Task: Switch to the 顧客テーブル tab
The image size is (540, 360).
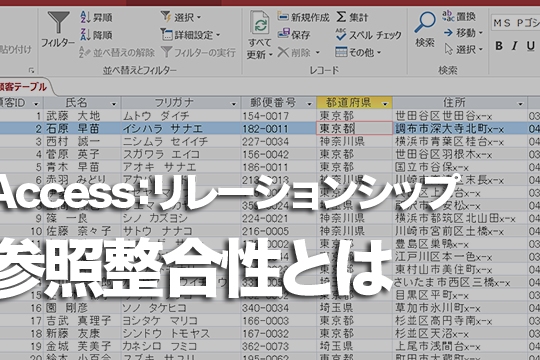Action: (23, 86)
